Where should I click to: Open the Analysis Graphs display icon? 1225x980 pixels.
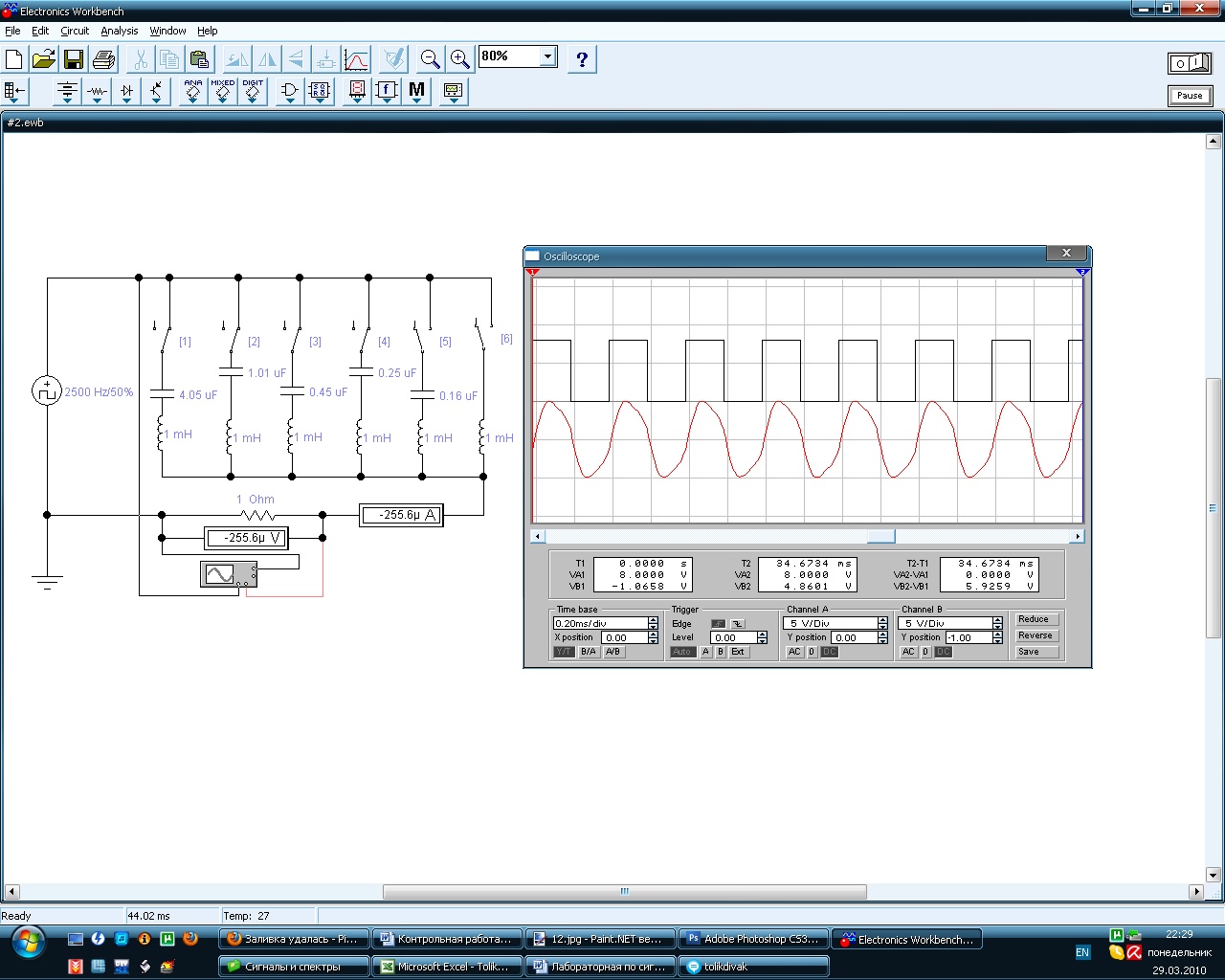356,60
